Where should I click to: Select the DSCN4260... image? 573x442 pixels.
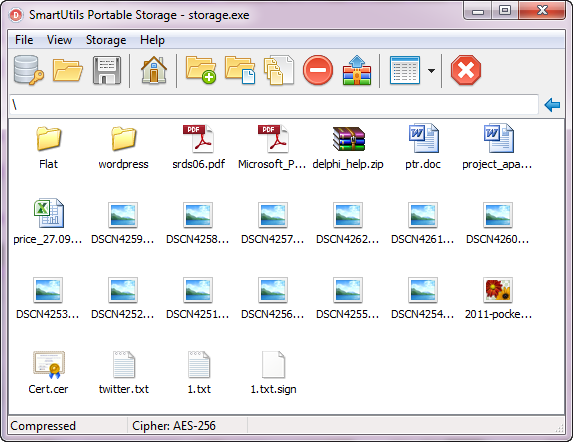[497, 222]
